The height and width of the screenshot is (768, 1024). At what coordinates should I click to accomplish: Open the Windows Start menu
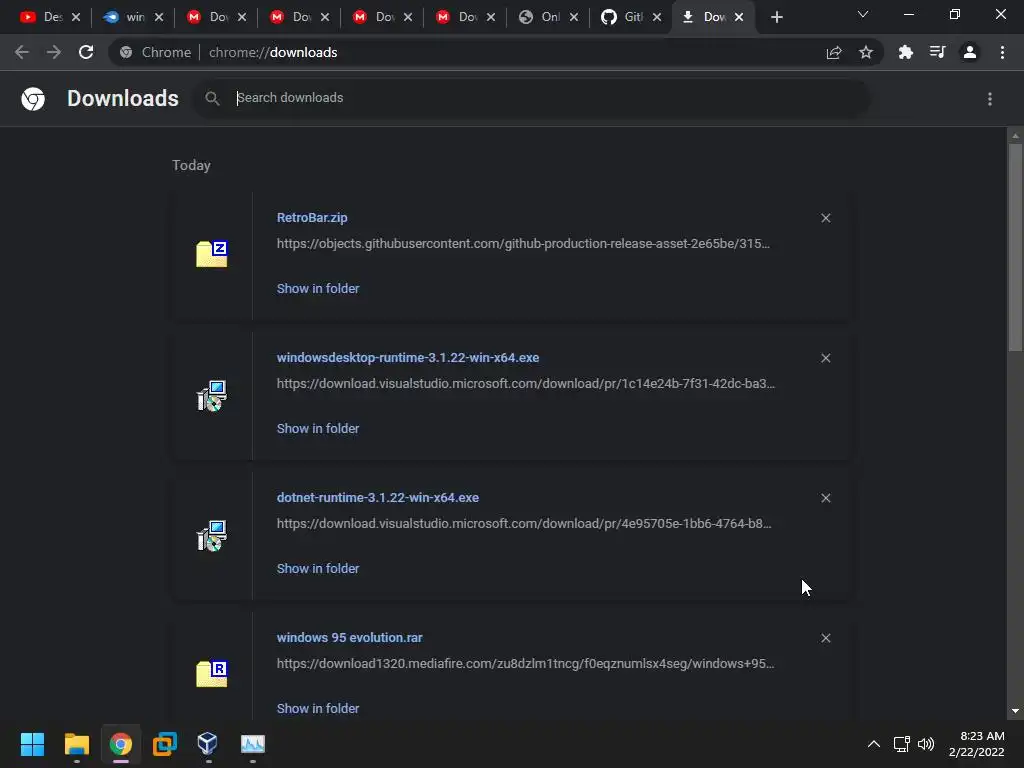click(x=32, y=744)
